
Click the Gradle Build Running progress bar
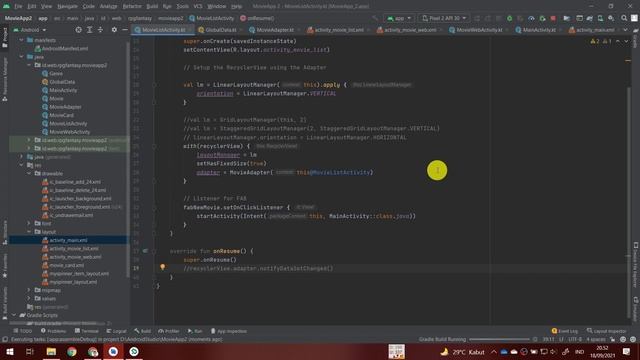pos(499,339)
